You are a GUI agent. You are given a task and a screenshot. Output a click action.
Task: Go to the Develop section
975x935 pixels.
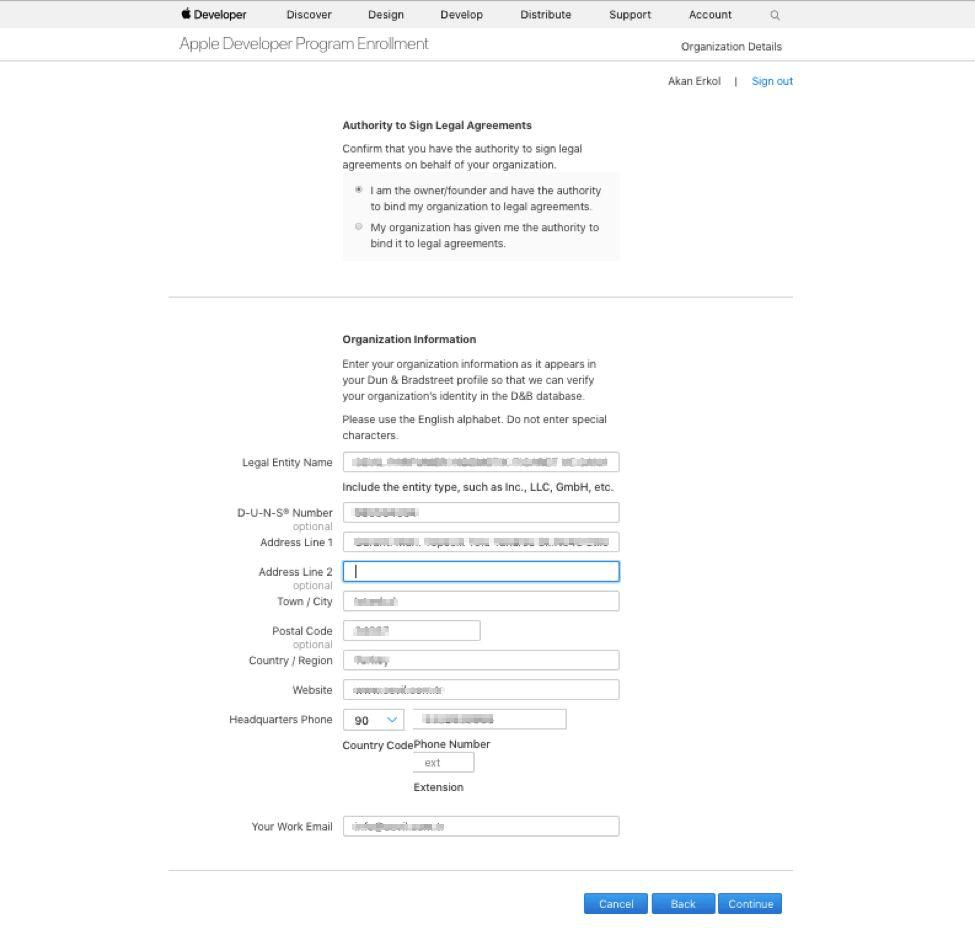click(x=461, y=15)
